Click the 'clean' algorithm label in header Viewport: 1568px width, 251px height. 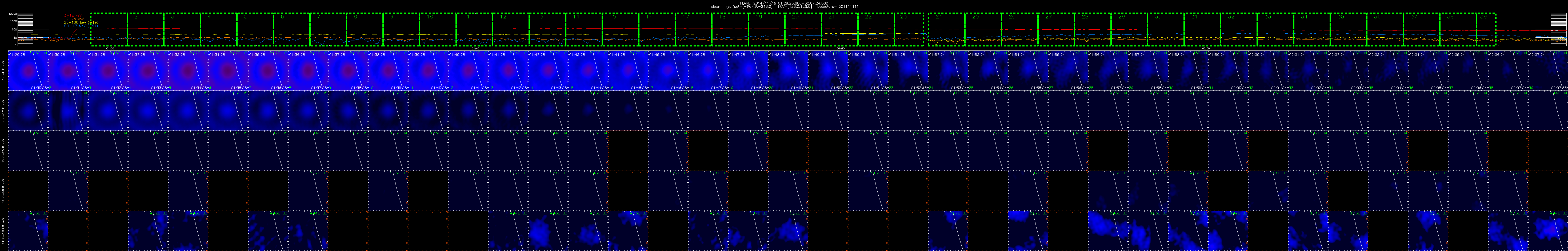715,6
